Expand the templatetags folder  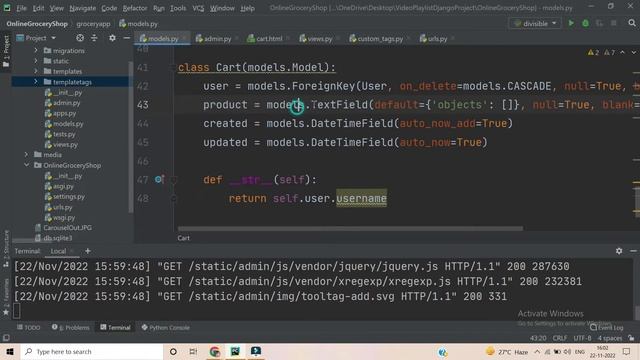point(36,82)
